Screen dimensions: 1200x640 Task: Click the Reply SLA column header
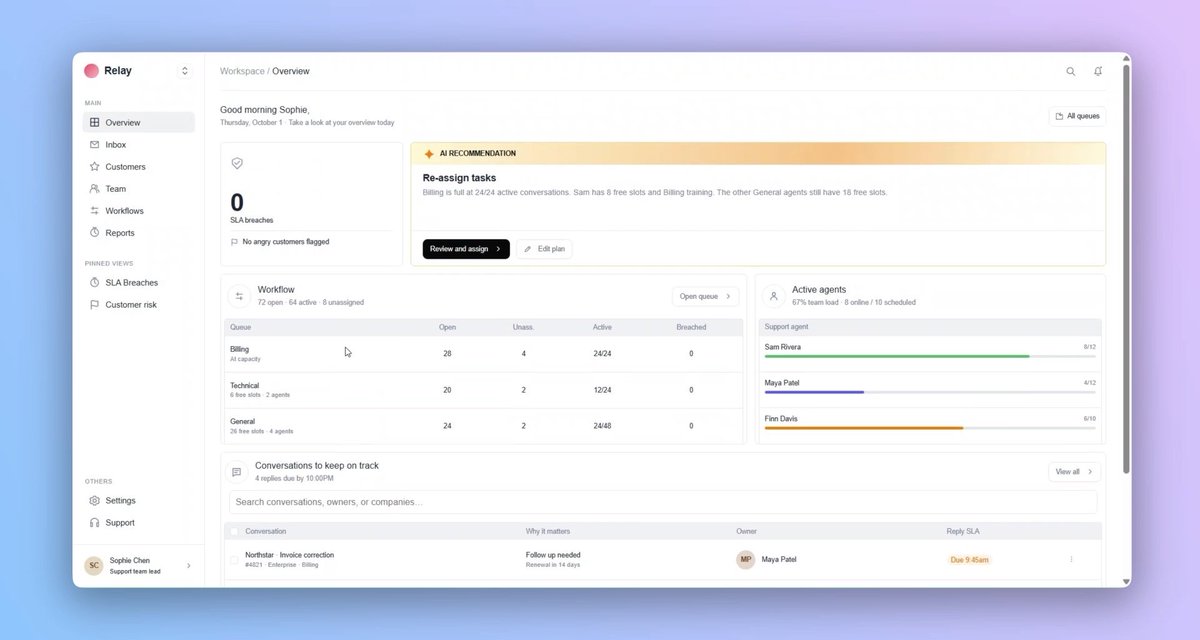coord(965,531)
